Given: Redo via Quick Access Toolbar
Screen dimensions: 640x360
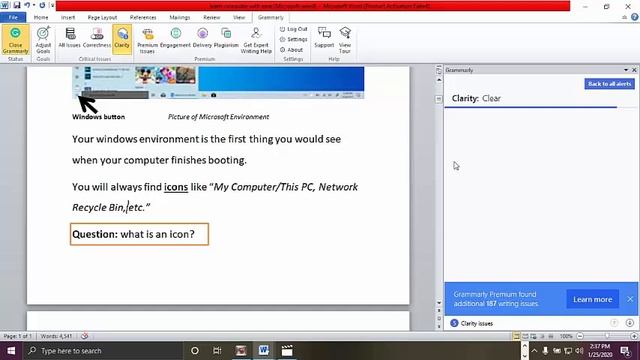Looking at the screenshot, I should 42,5.
